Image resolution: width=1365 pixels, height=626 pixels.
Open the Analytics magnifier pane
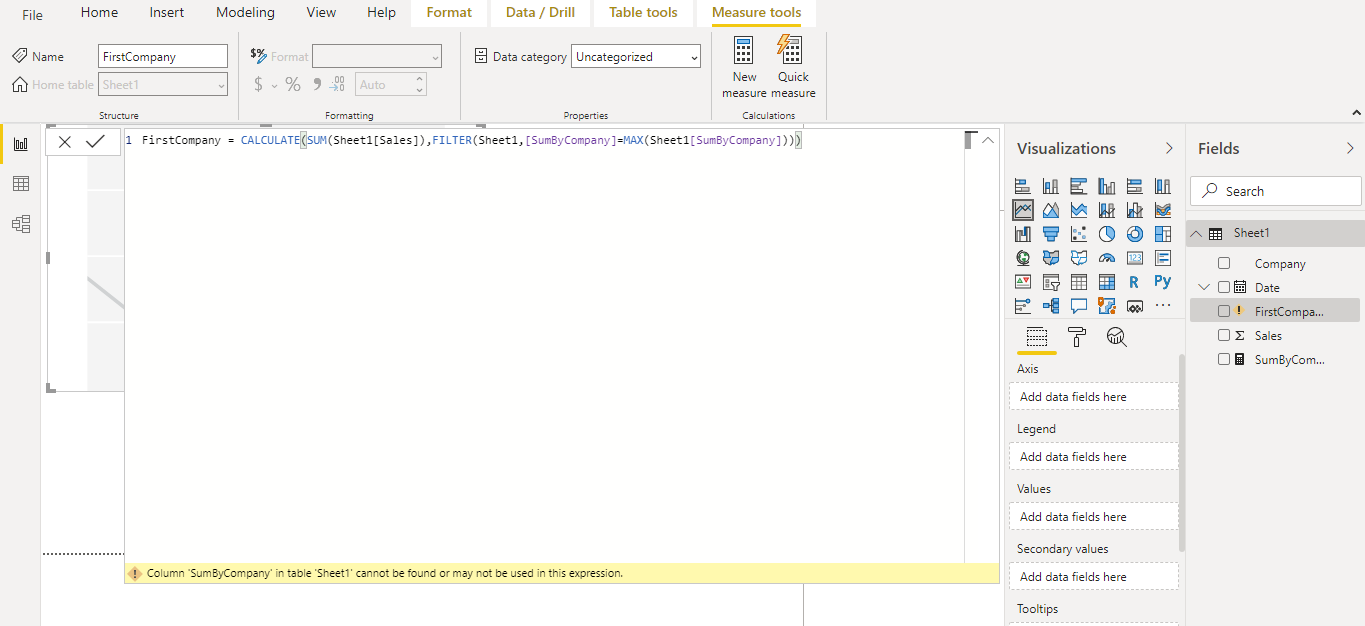click(x=1117, y=337)
